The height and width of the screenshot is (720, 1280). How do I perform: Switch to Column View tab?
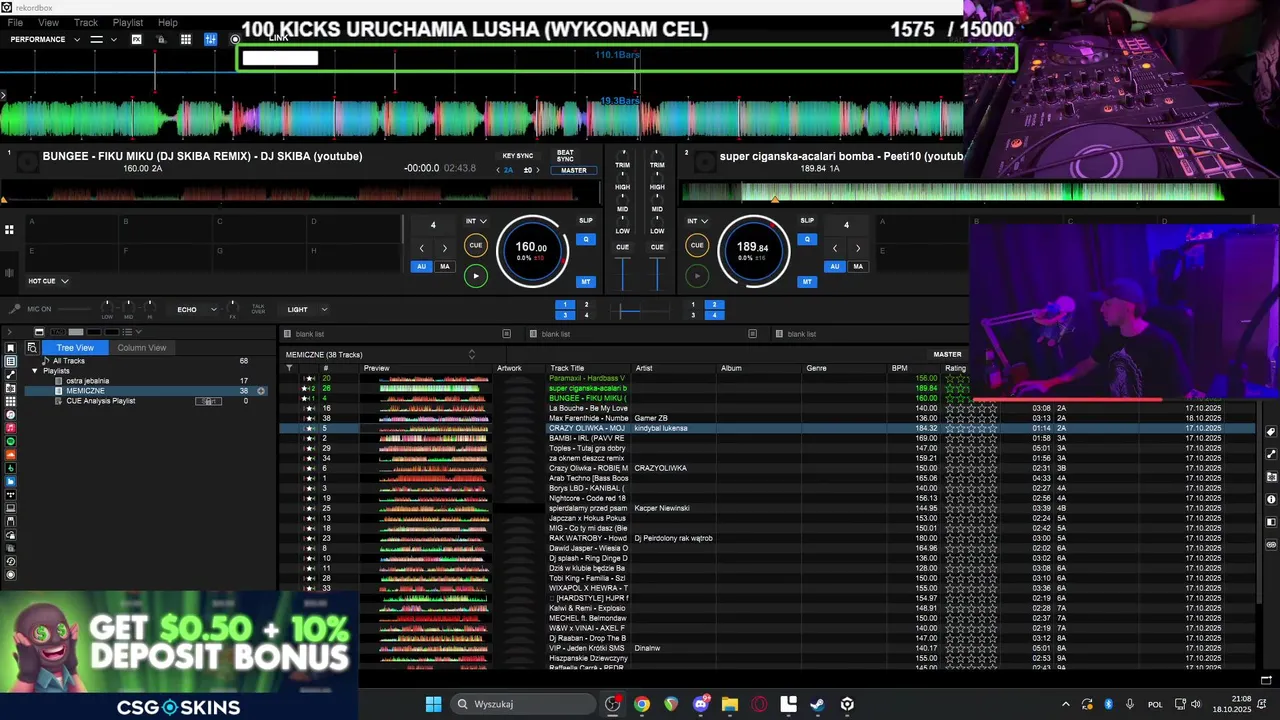coord(142,347)
